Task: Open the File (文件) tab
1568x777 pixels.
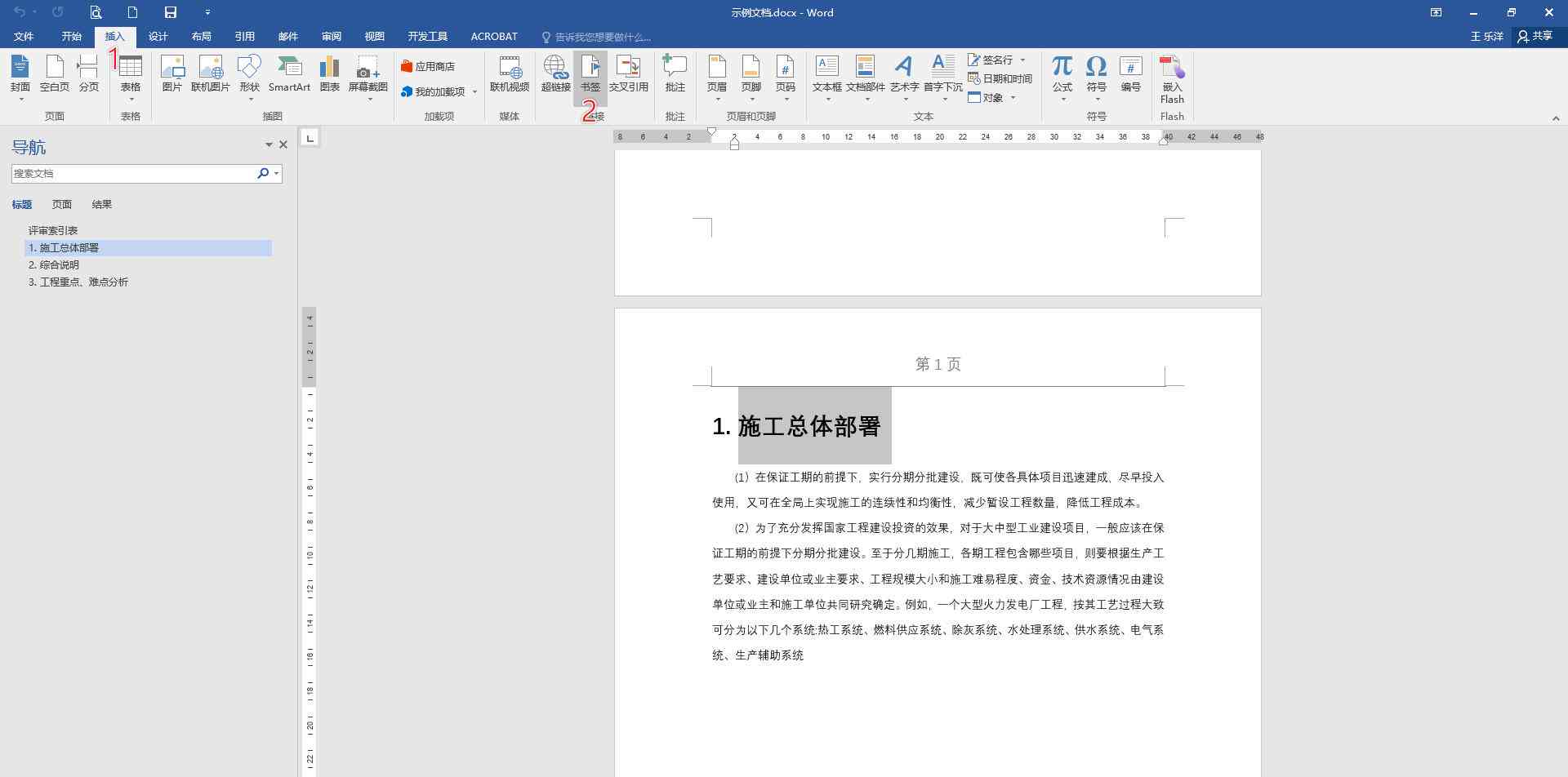Action: [x=24, y=37]
